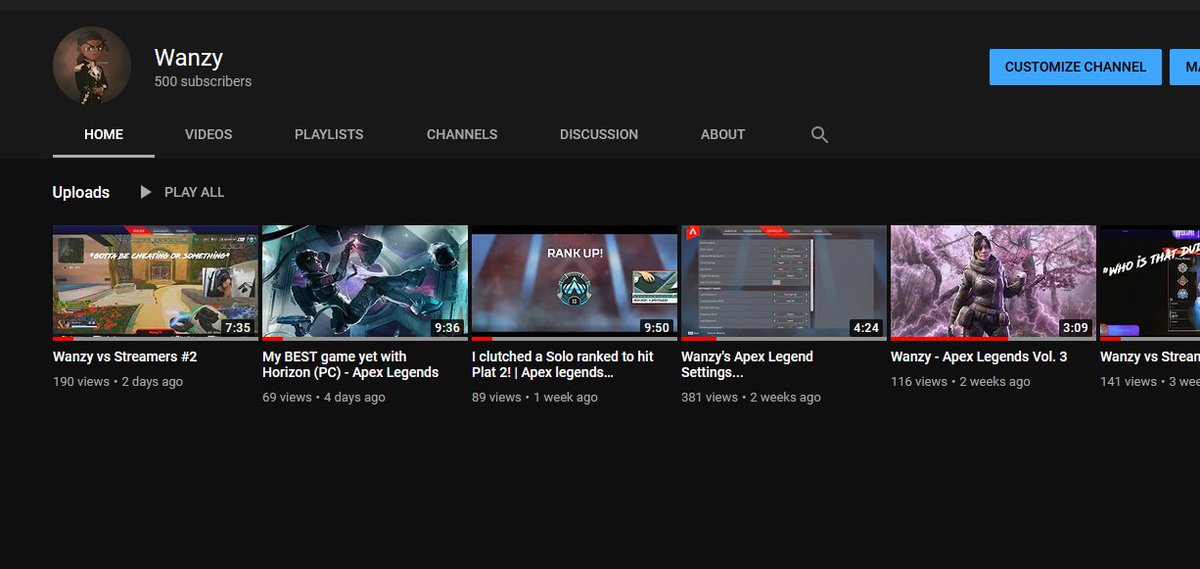Open the Home tab
1200x569 pixels.
(x=104, y=134)
